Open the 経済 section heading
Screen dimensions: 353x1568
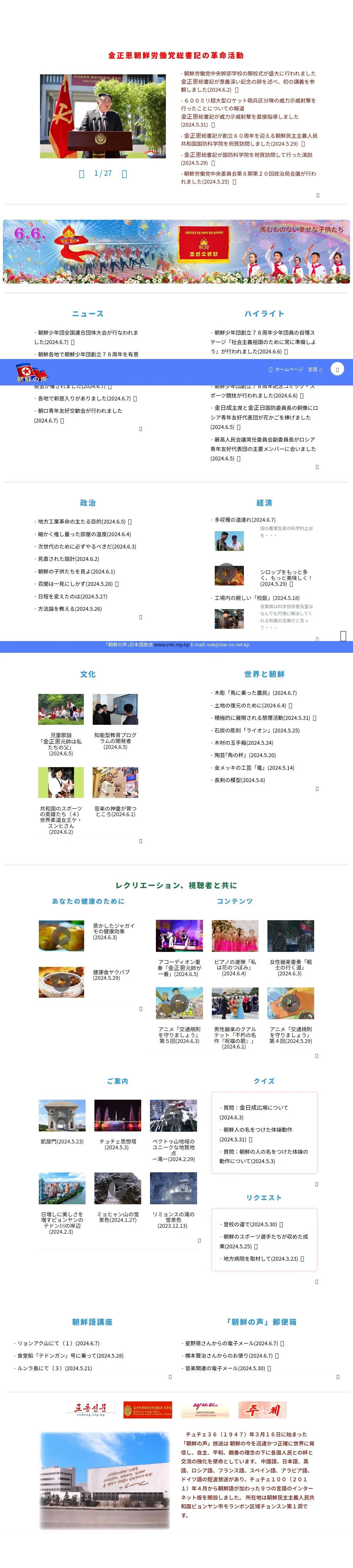(x=264, y=503)
